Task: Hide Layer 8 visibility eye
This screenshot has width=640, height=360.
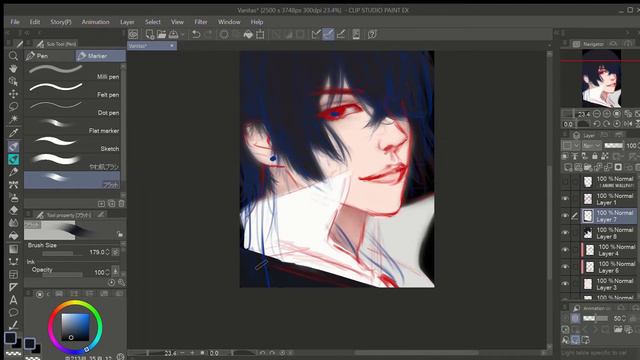Action: coord(565,233)
